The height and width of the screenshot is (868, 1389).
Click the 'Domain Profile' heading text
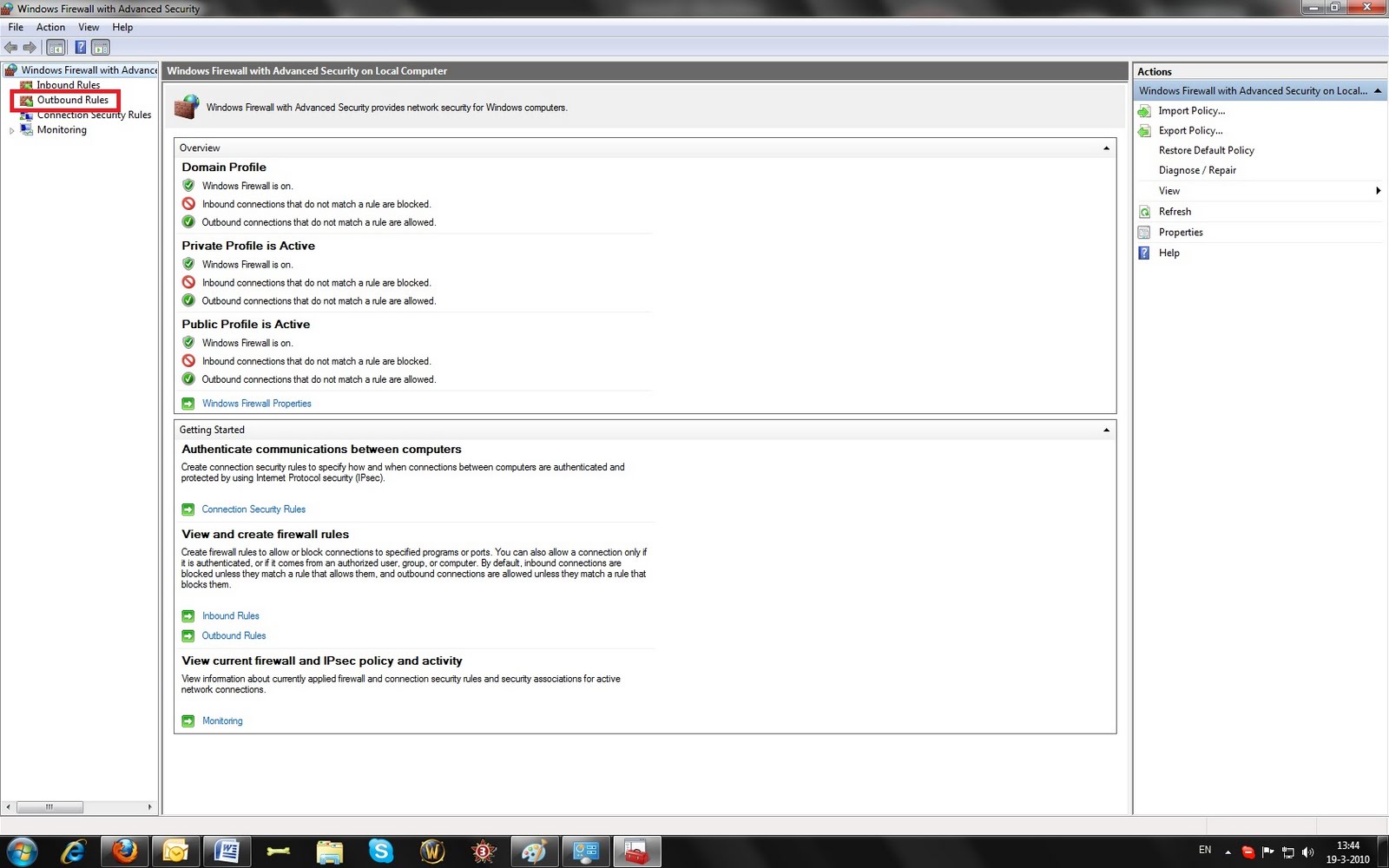(224, 168)
